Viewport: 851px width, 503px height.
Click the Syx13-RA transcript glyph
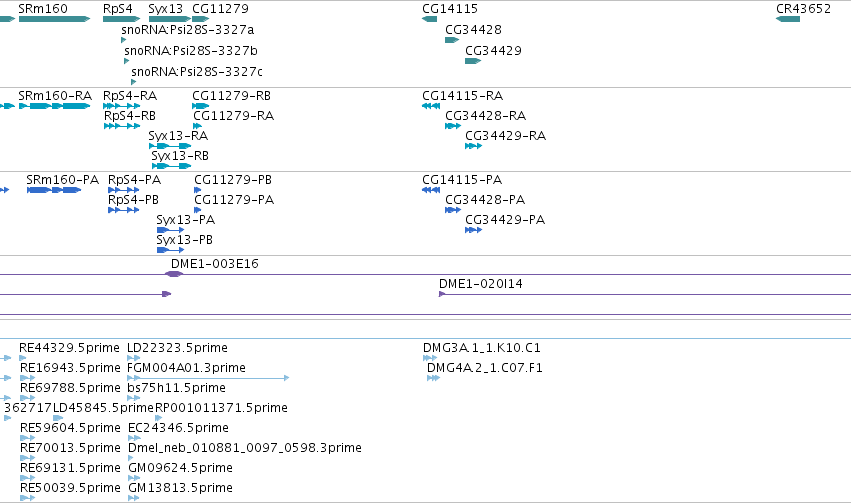[x=170, y=146]
